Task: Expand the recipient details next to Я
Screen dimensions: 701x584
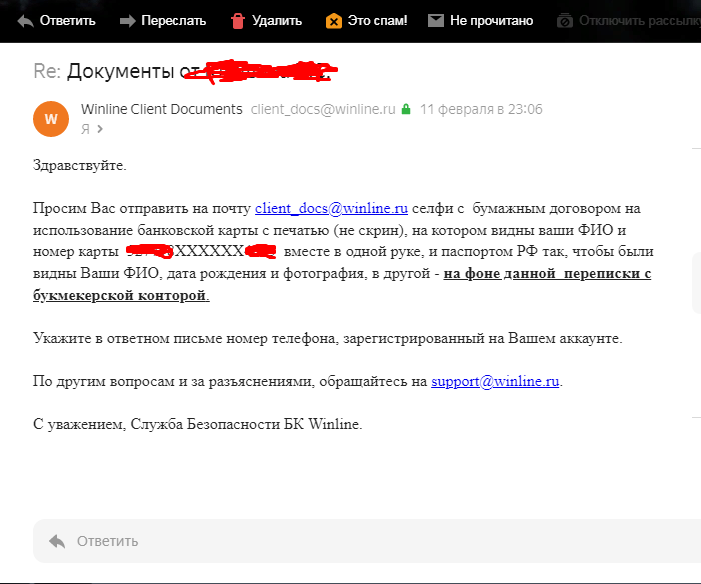Action: (100, 129)
